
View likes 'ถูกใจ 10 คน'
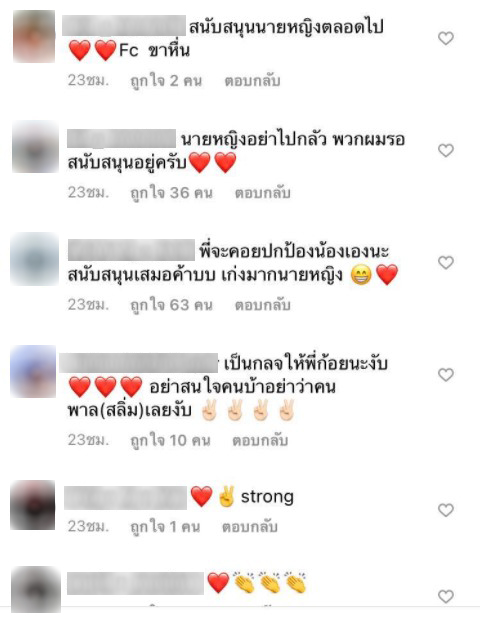[x=170, y=441]
